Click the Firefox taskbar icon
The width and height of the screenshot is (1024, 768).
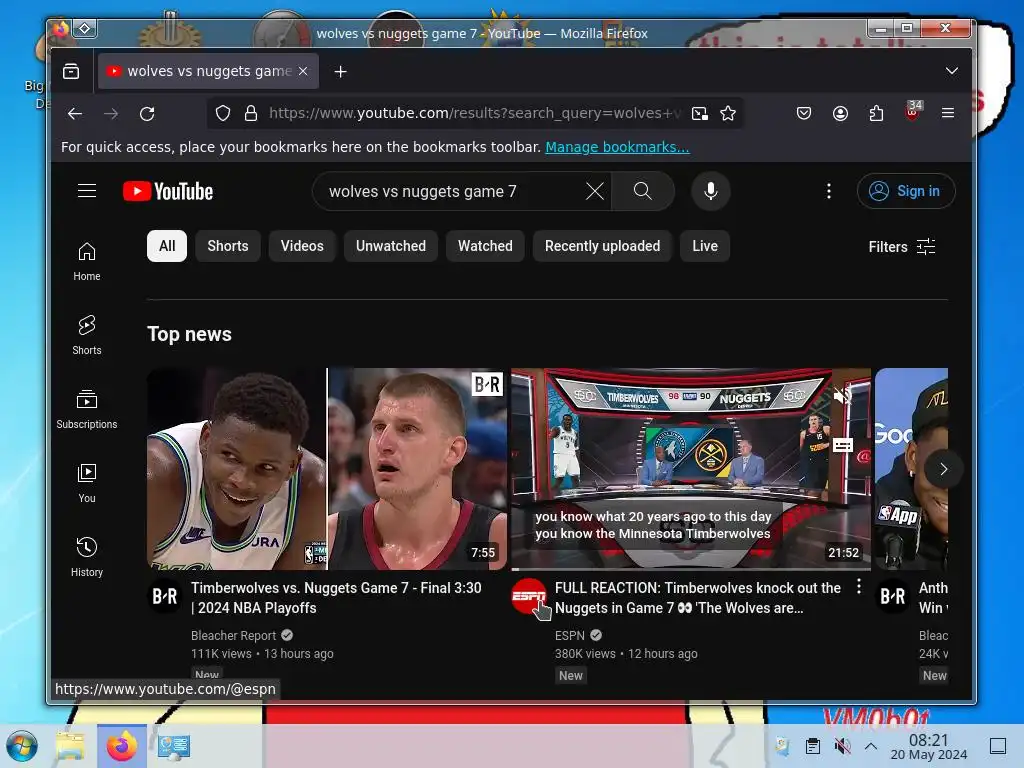[122, 746]
